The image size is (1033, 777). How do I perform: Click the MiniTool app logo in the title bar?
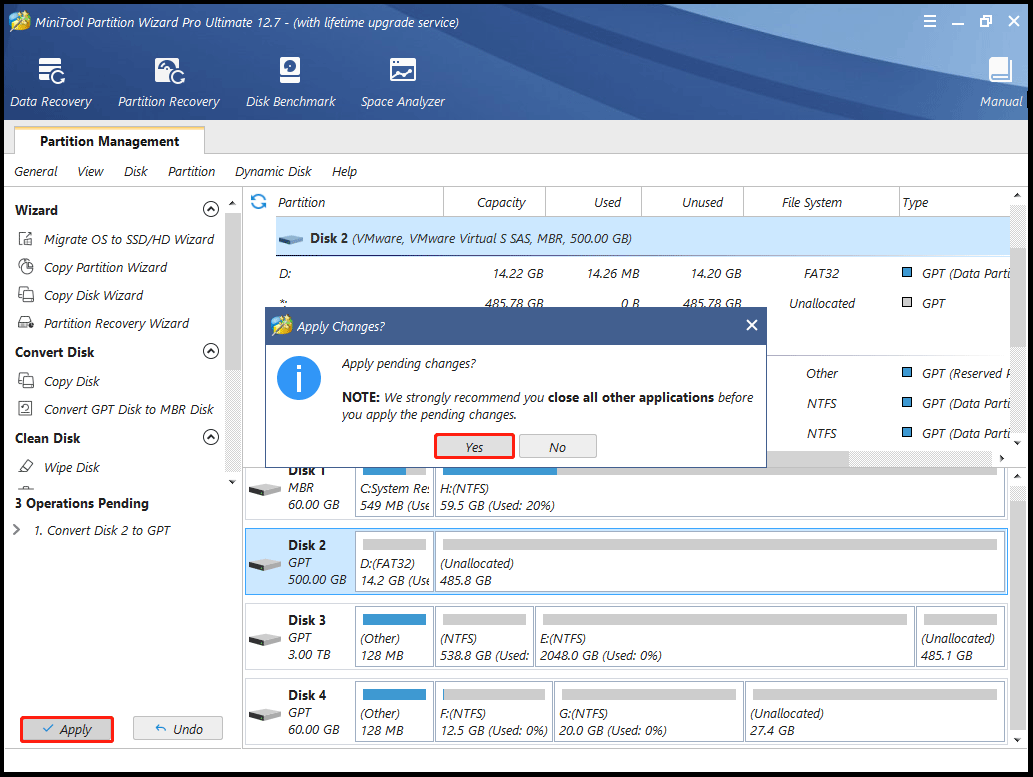click(x=19, y=21)
